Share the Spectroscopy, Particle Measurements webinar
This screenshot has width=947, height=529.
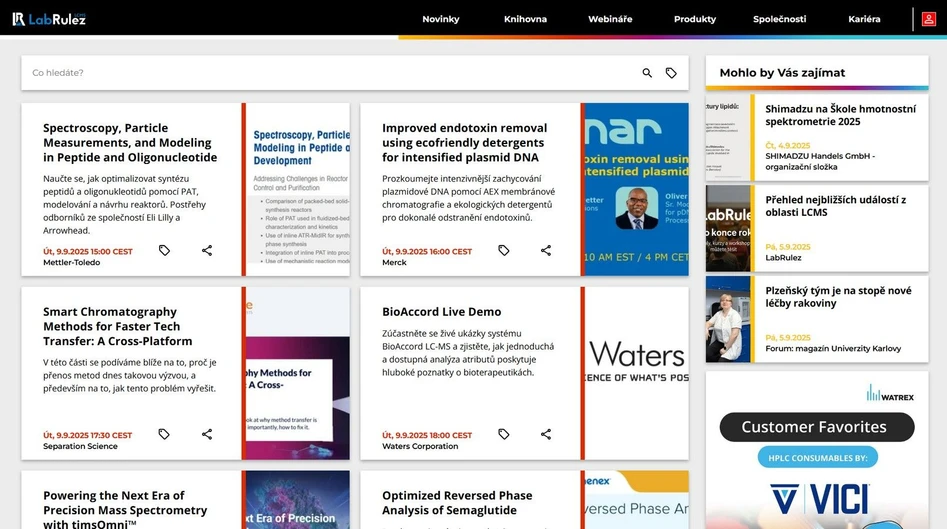[x=207, y=250]
